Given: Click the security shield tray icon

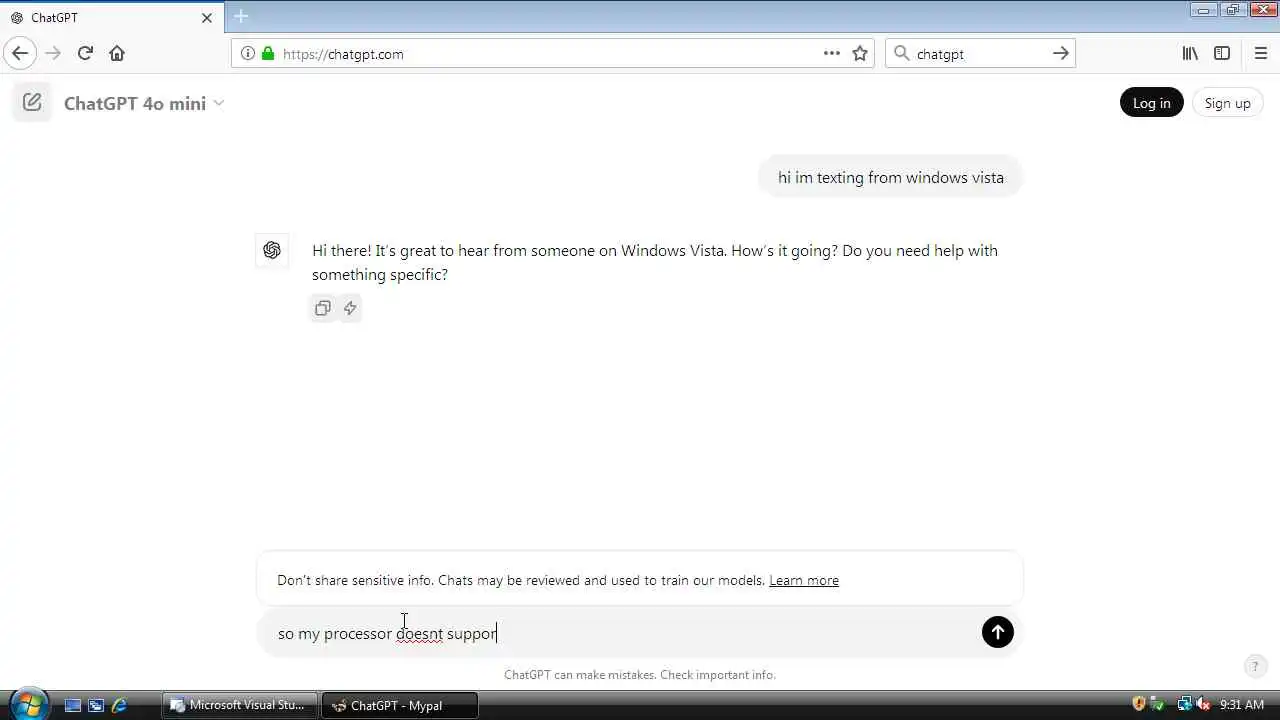Looking at the screenshot, I should (x=1139, y=704).
